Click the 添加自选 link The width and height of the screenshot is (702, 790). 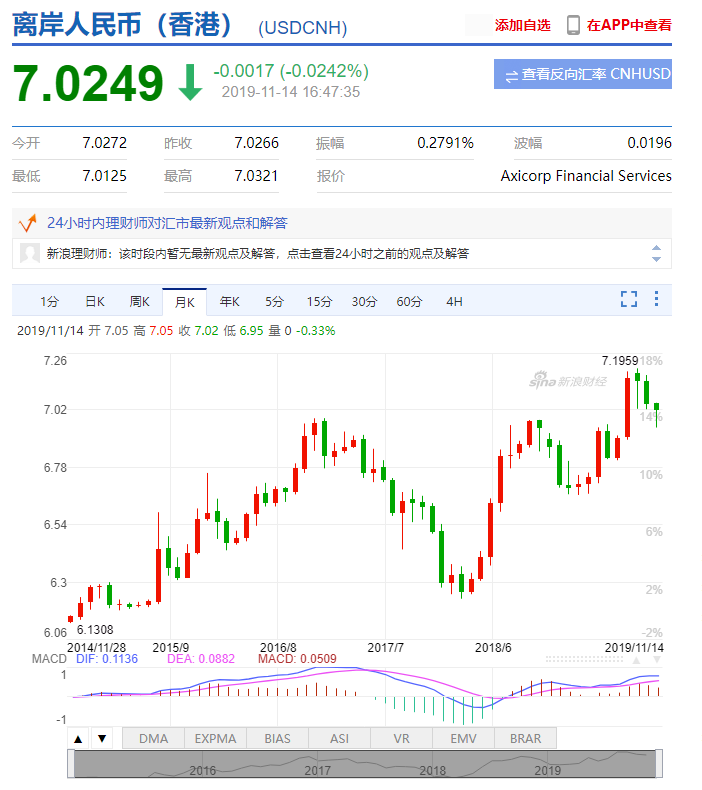click(522, 26)
